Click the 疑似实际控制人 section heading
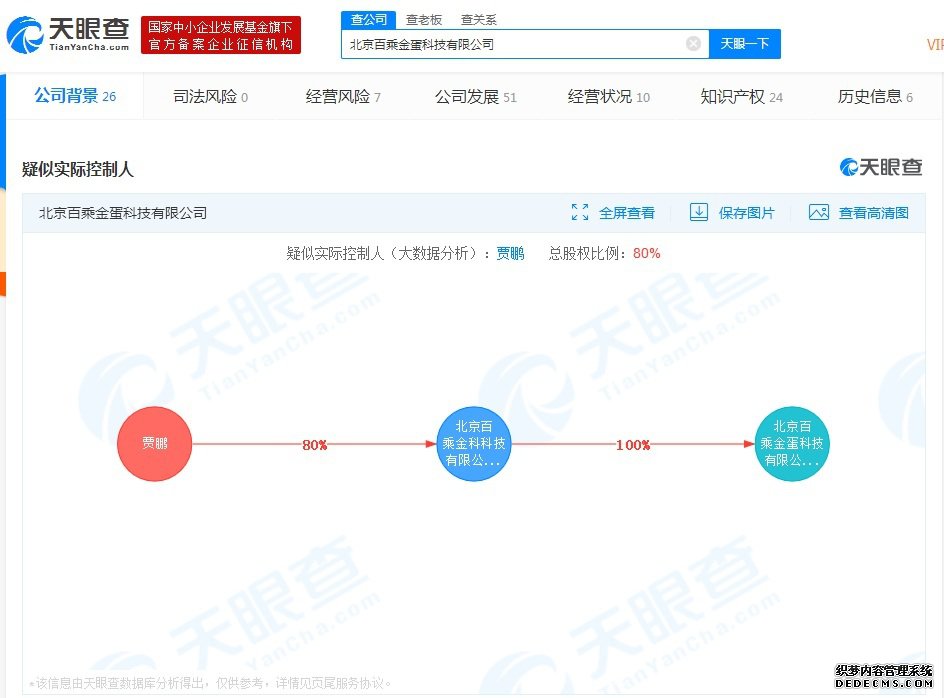The height and width of the screenshot is (698, 944). point(78,169)
